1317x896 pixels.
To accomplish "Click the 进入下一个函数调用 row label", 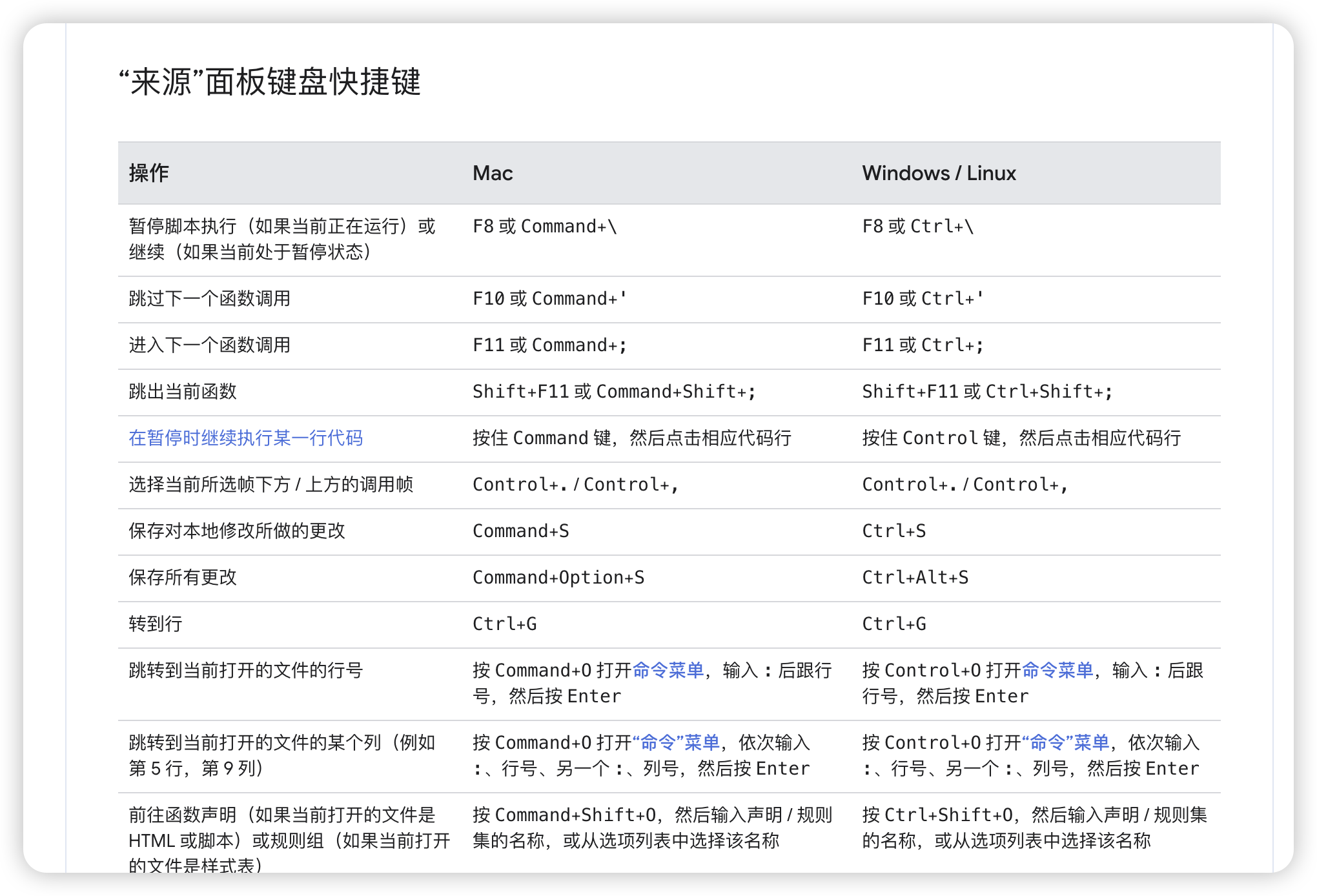I will click(210, 345).
